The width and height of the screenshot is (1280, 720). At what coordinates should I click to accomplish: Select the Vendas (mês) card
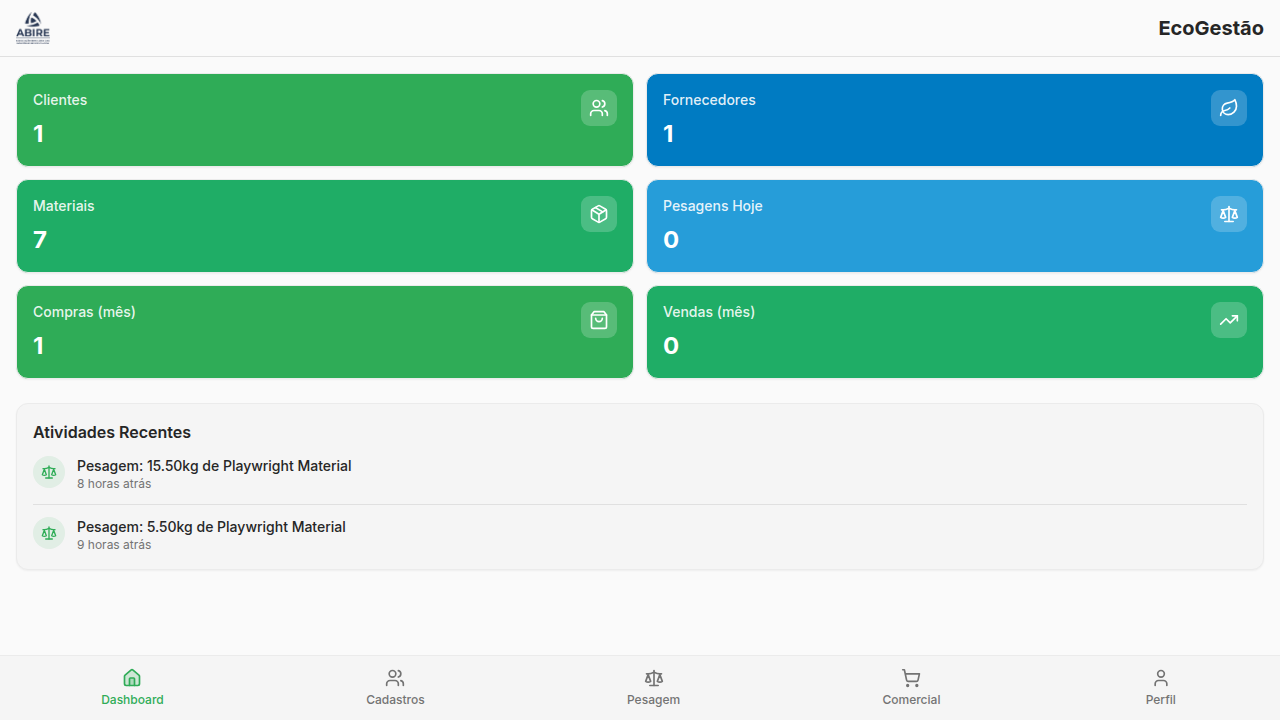click(x=930, y=332)
